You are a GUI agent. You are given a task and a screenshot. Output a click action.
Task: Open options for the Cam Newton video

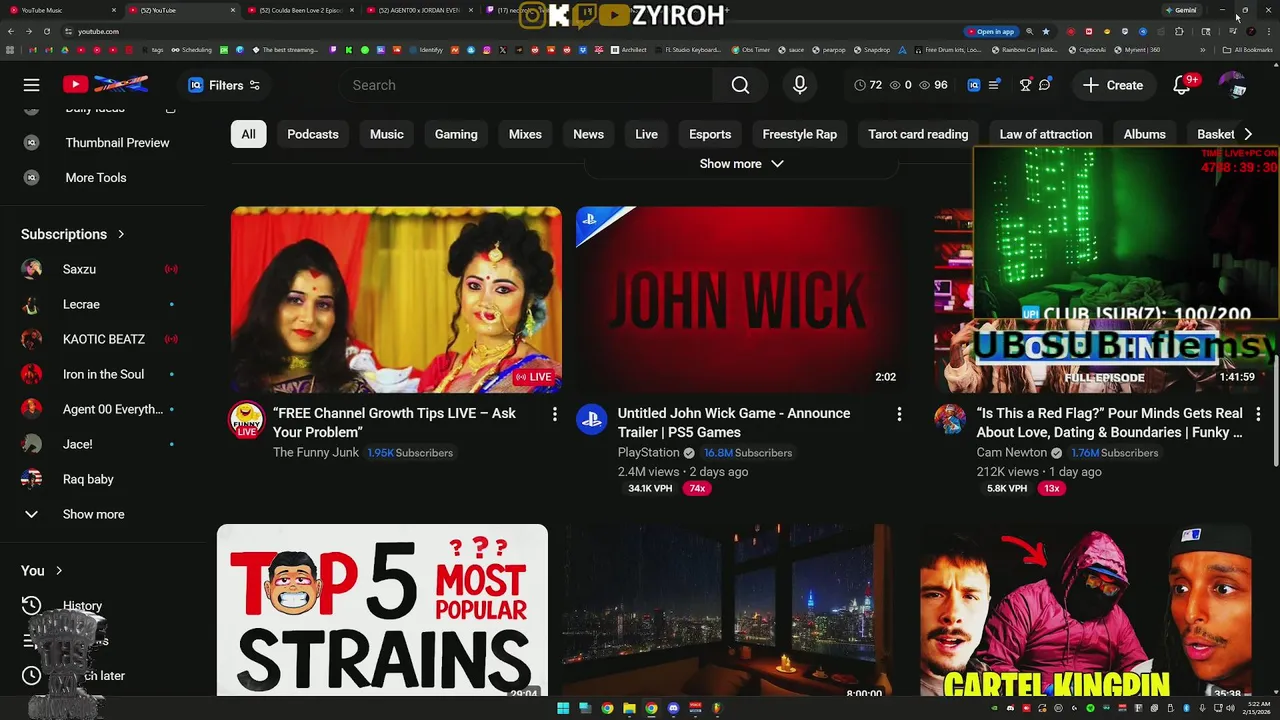point(1258,414)
